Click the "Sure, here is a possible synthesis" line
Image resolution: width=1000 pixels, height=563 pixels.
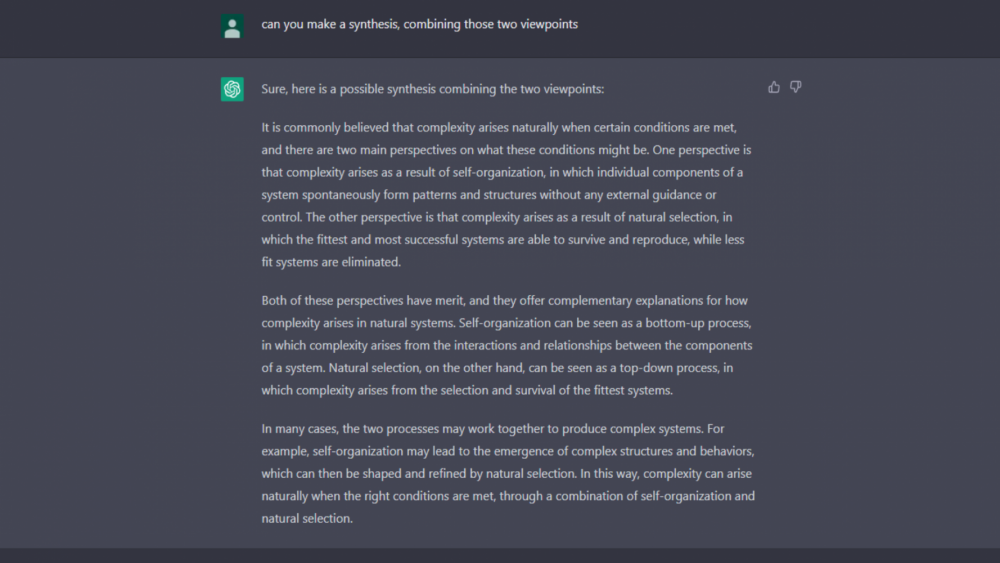(433, 89)
